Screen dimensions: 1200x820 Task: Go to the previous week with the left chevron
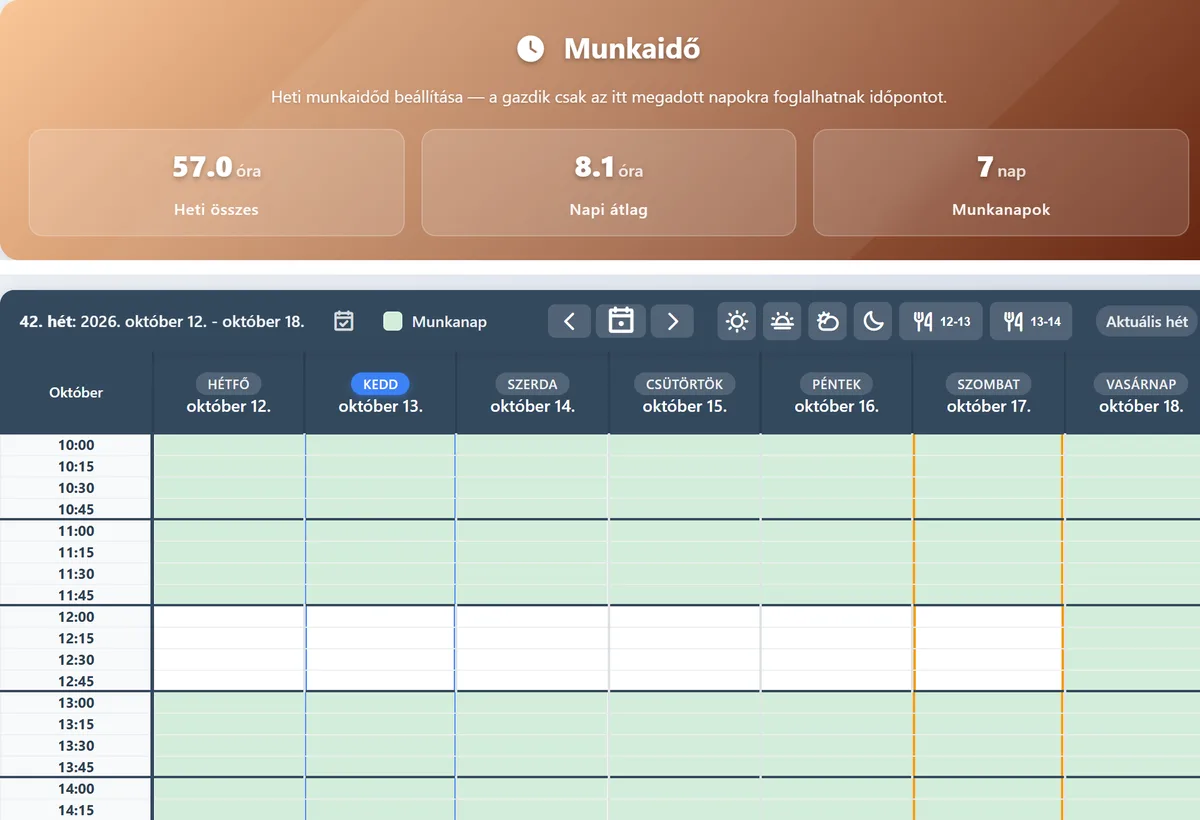click(569, 321)
